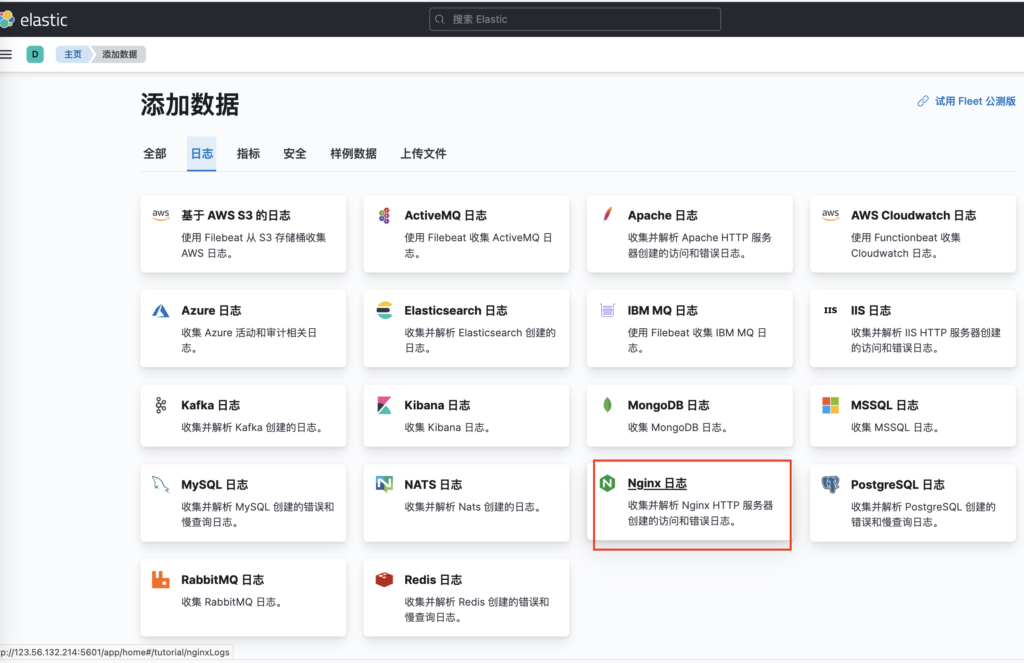Switch to the 全部 tab
The height and width of the screenshot is (663, 1024).
[x=155, y=154]
